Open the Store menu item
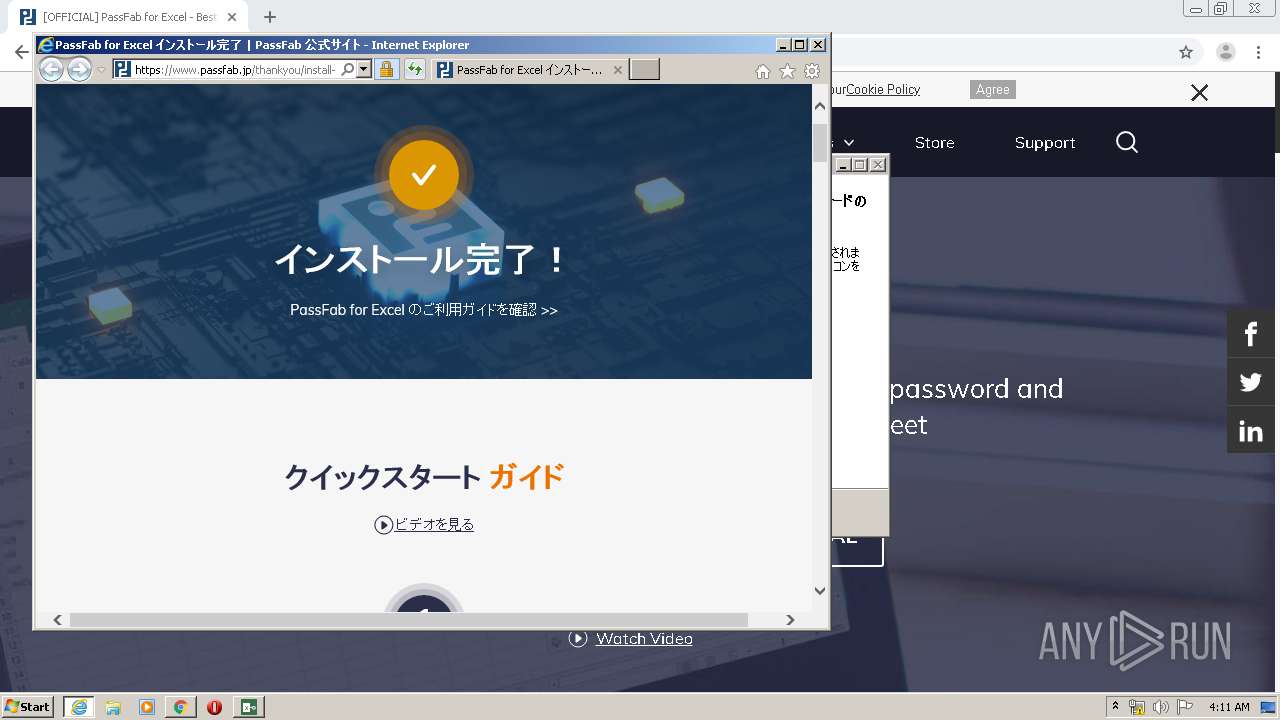 (934, 143)
